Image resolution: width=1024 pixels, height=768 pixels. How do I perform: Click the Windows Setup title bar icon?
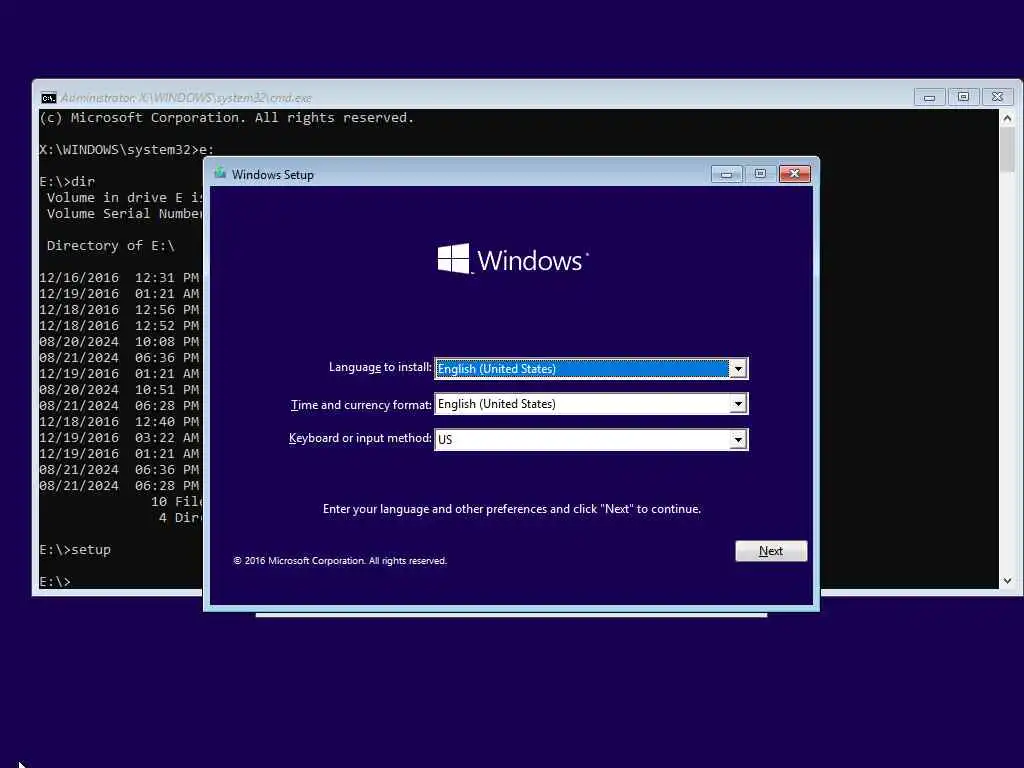[x=220, y=174]
